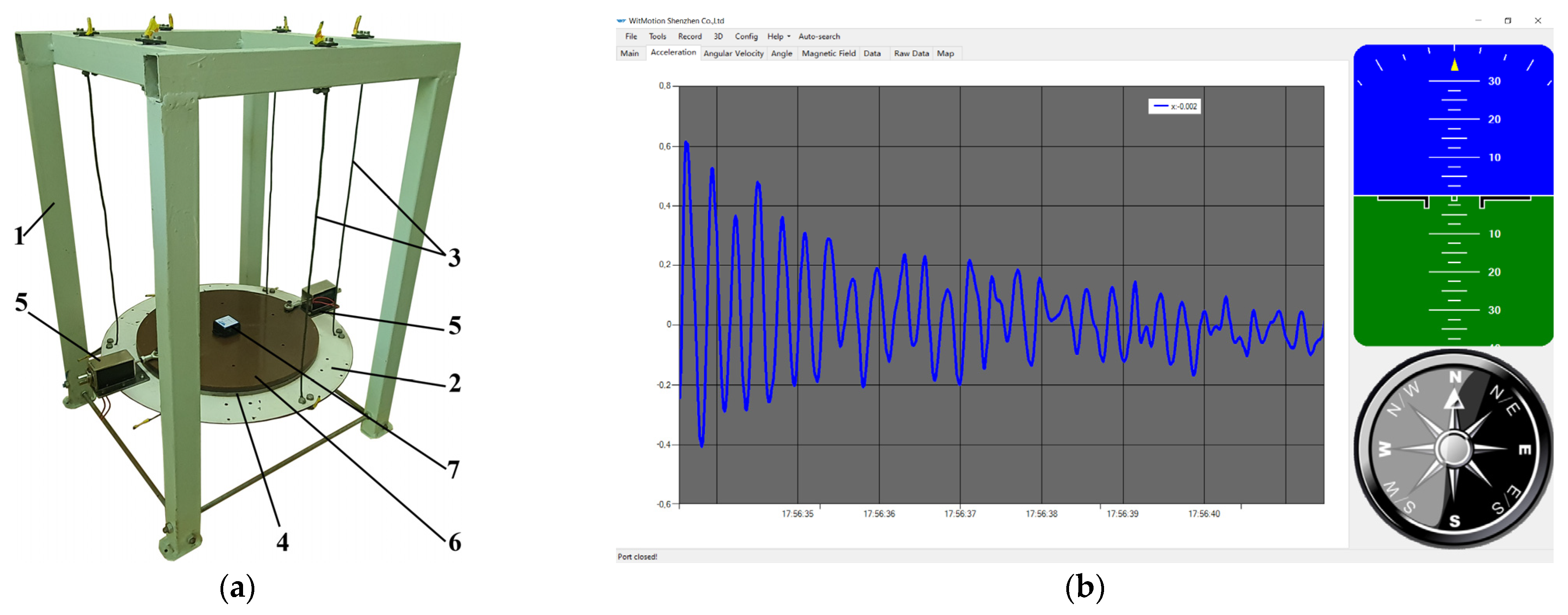The height and width of the screenshot is (615, 1568).
Task: Click the attitude indicator horizon instrument
Action: (1454, 195)
